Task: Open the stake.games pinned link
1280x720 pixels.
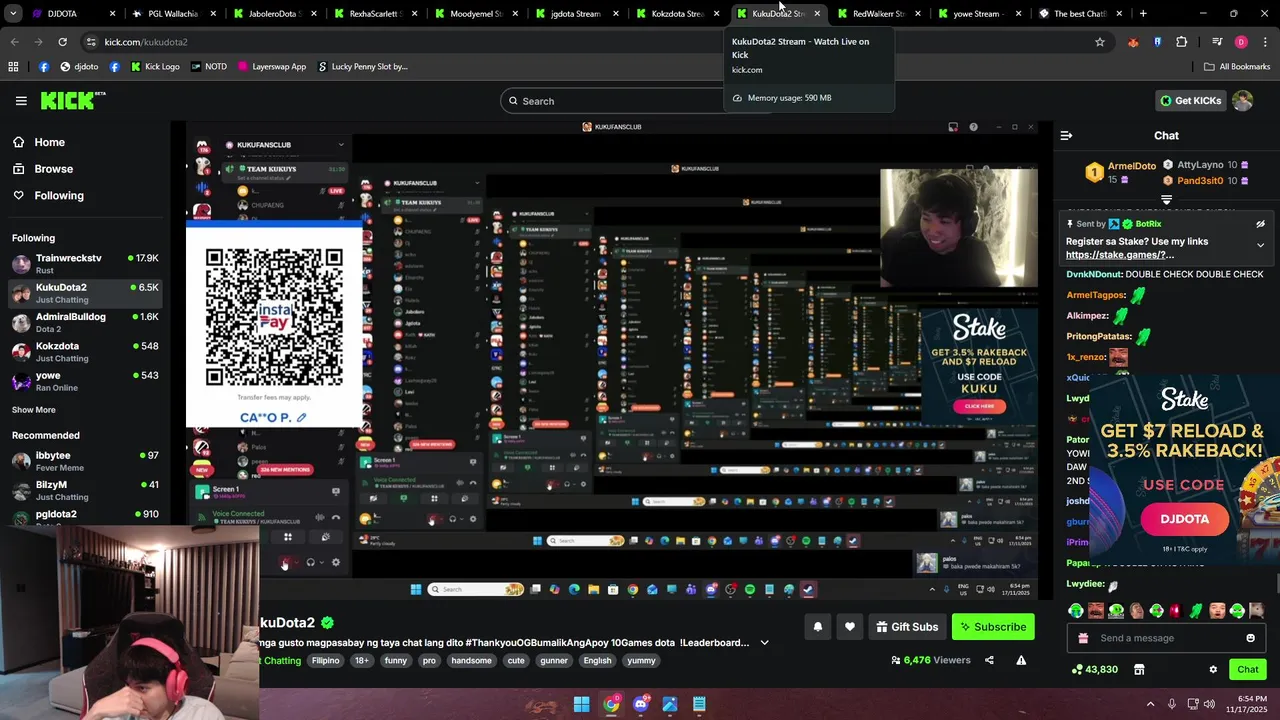Action: click(1119, 255)
